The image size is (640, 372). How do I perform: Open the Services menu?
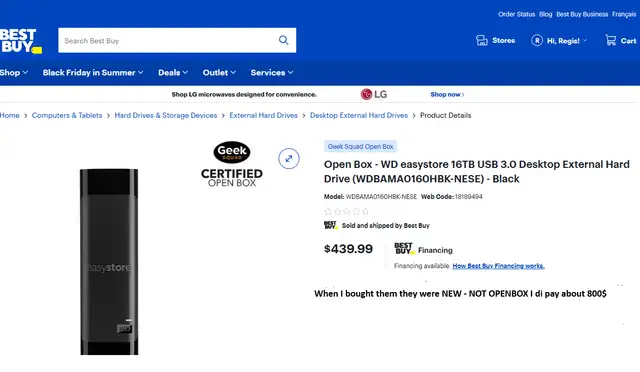pos(272,73)
